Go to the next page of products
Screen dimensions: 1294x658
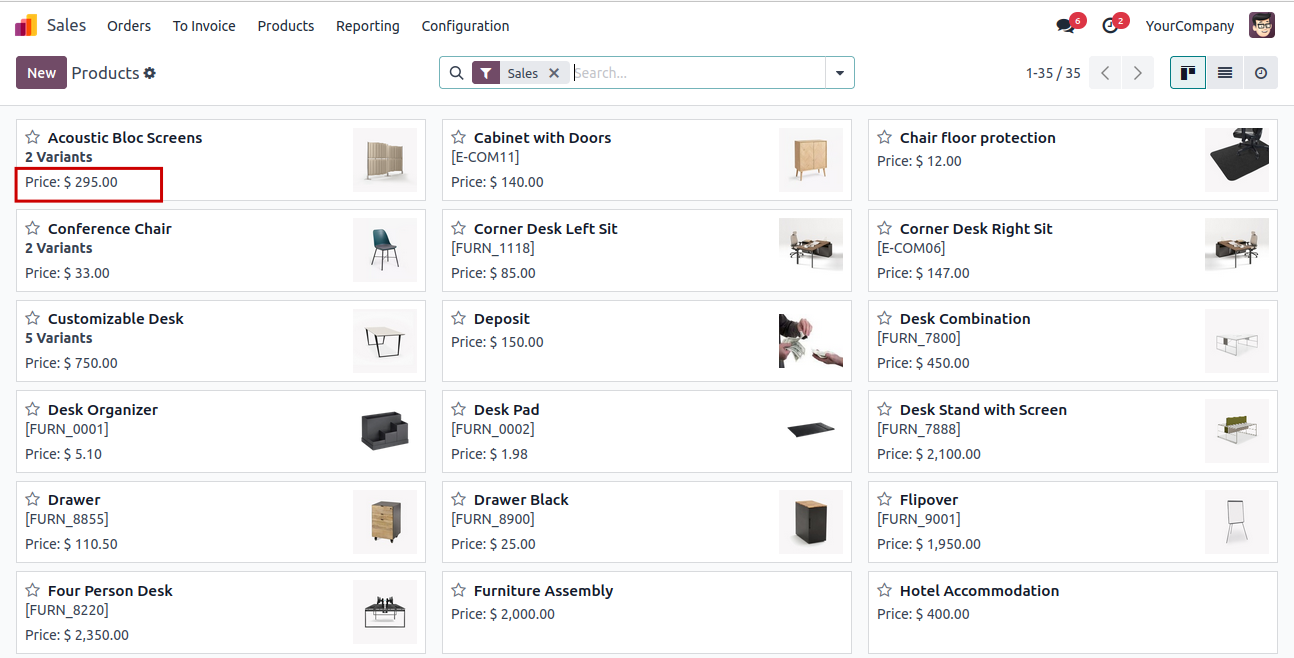pos(1137,73)
